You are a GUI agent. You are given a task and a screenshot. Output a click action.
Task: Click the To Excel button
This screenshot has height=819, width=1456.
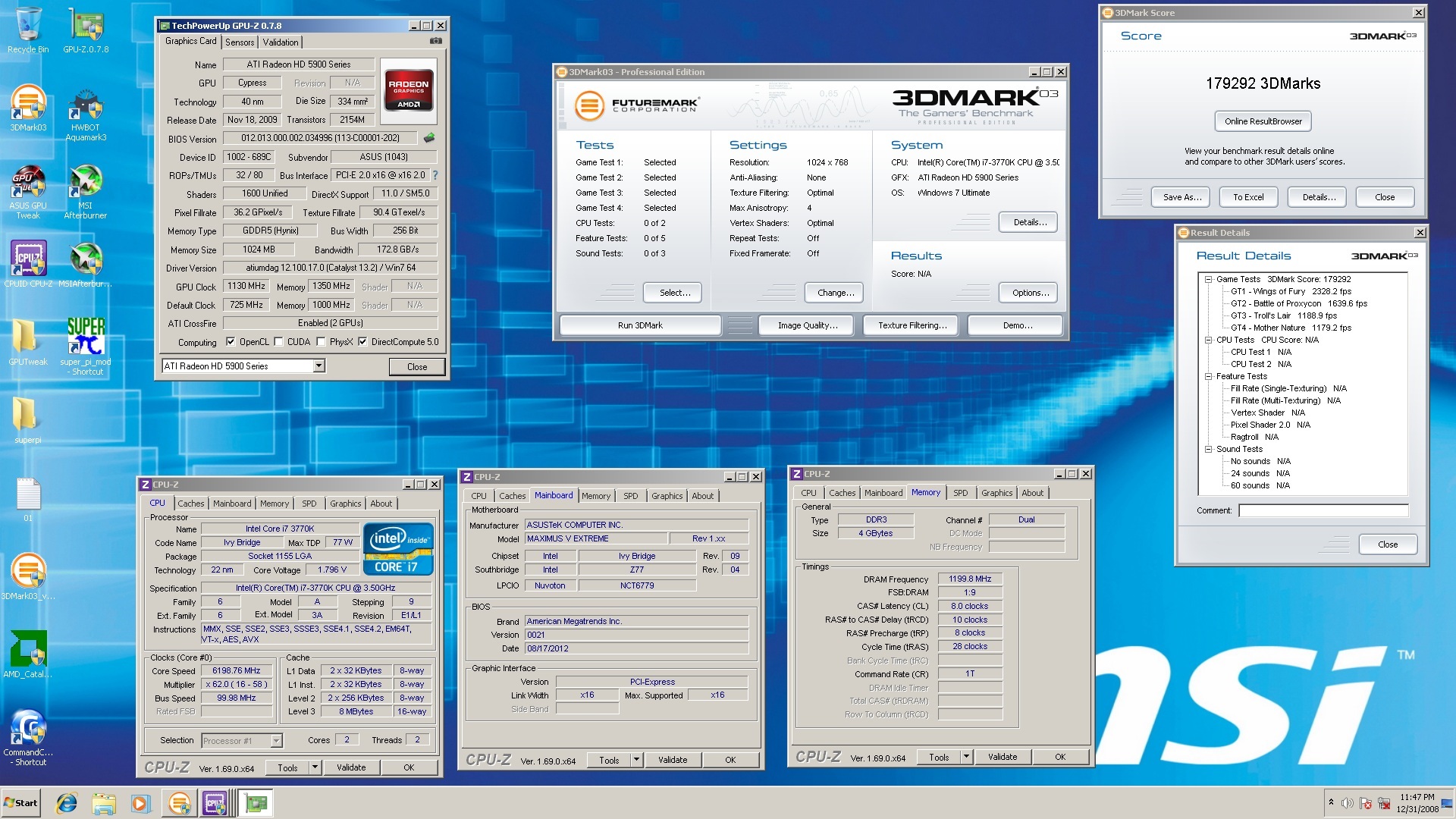[x=1248, y=197]
